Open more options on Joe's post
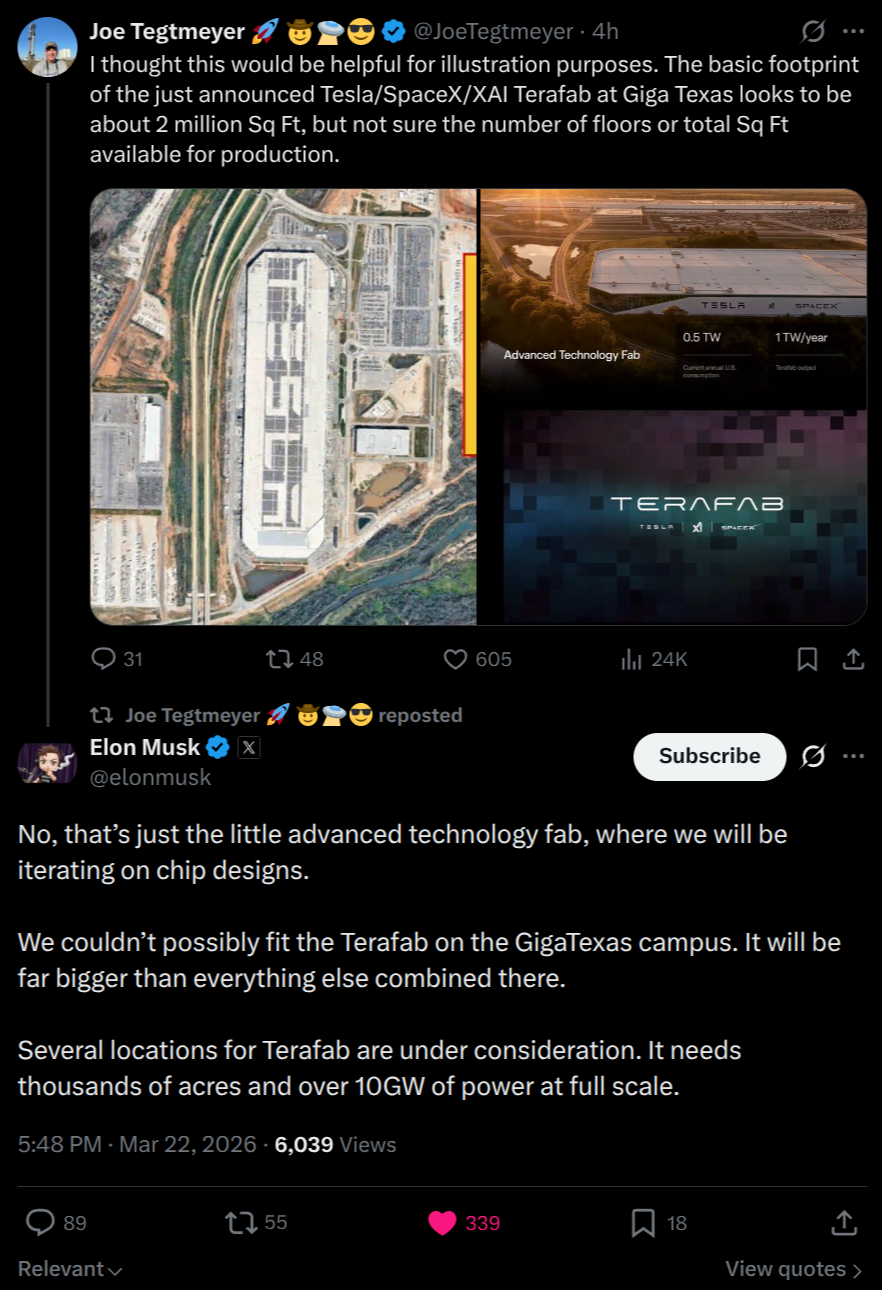The image size is (882, 1290). tap(853, 32)
